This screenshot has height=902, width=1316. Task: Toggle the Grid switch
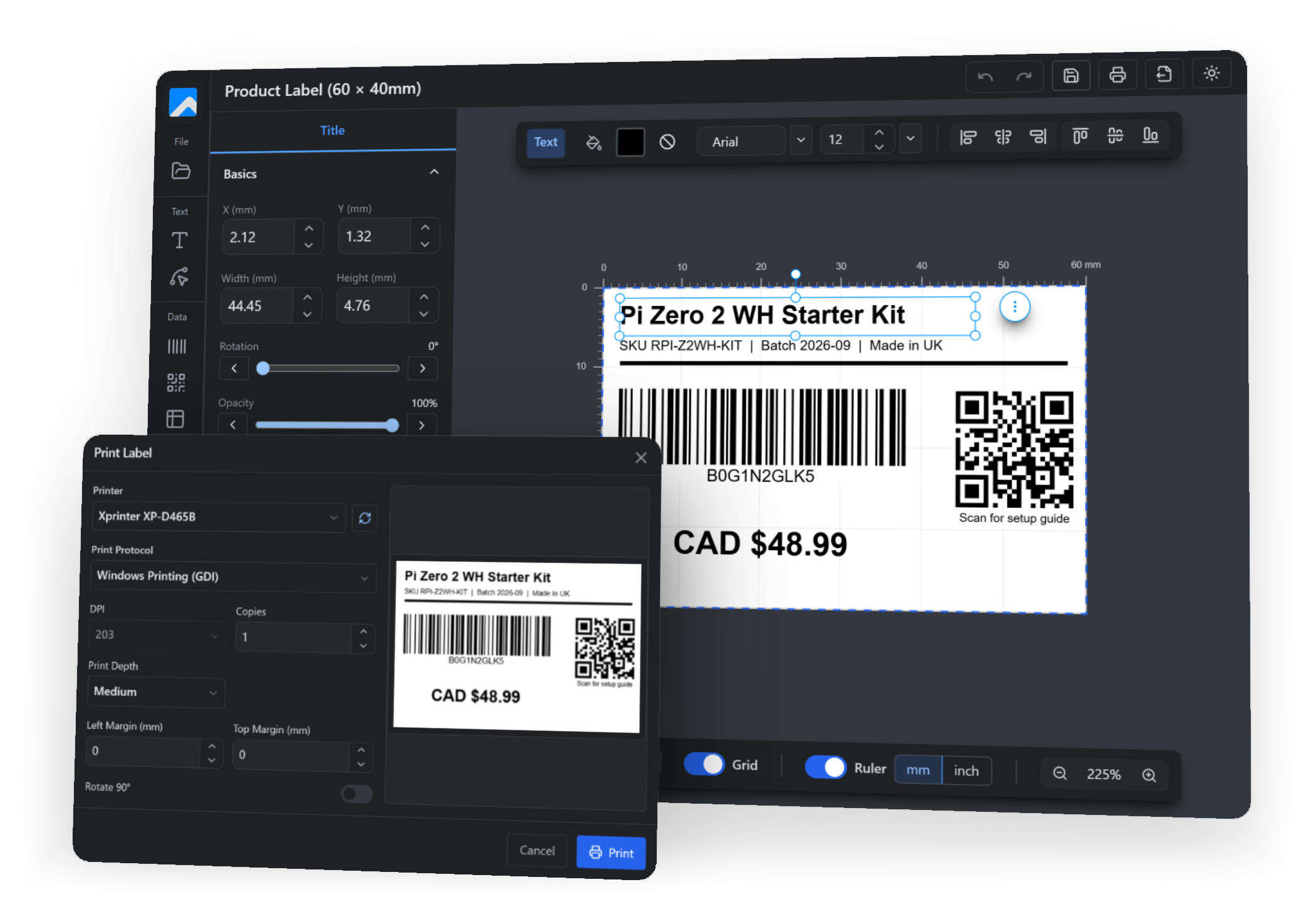[x=704, y=764]
